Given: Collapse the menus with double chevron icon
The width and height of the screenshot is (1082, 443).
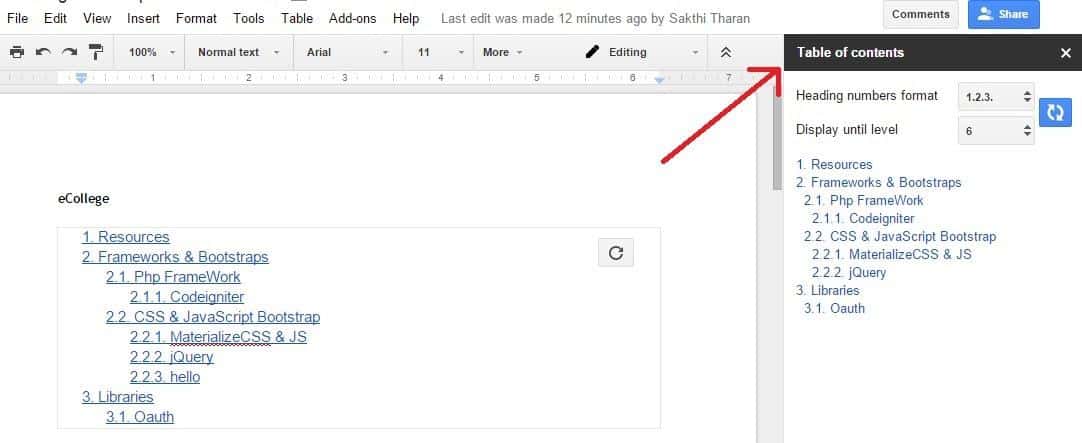Looking at the screenshot, I should pyautogui.click(x=726, y=52).
